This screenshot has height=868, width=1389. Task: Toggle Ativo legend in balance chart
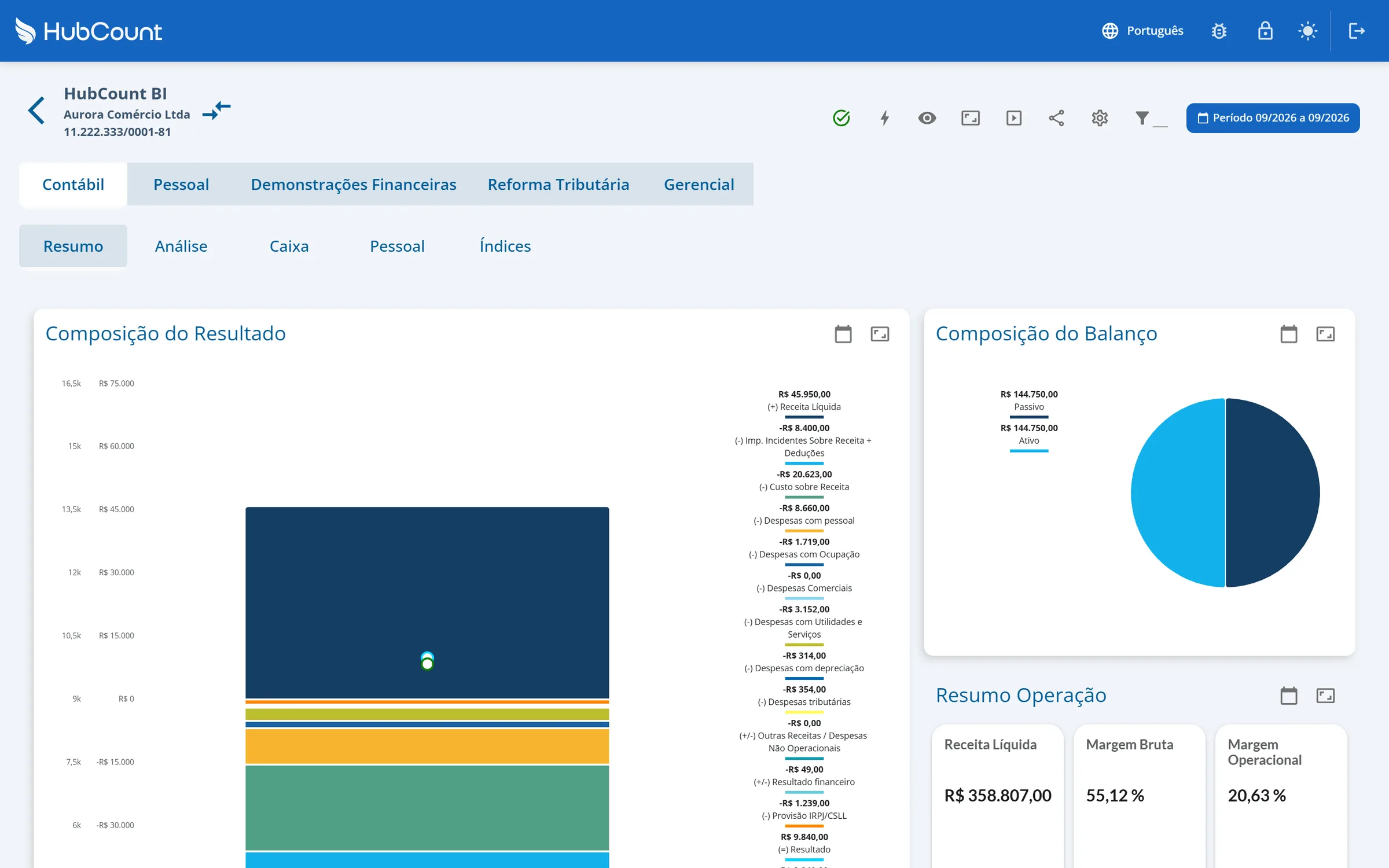coord(1029,438)
